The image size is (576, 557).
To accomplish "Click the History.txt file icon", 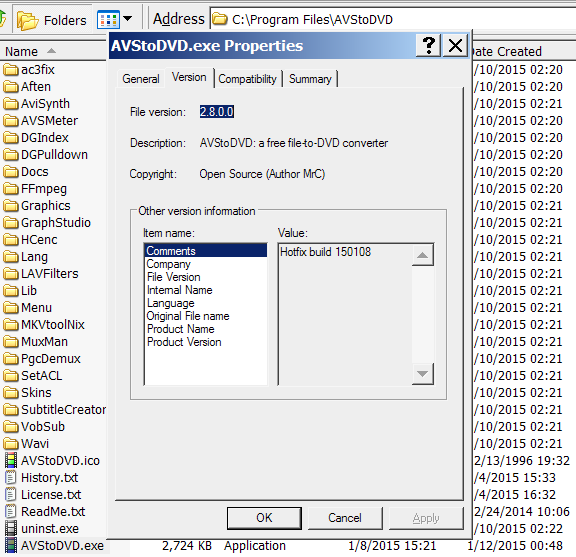I will click(11, 477).
